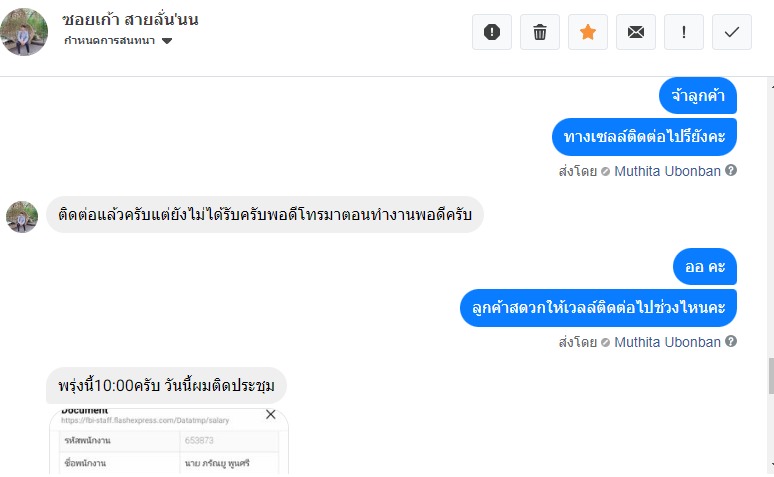
Task: Click the first Muthita Ubonban sender name
Action: point(667,170)
